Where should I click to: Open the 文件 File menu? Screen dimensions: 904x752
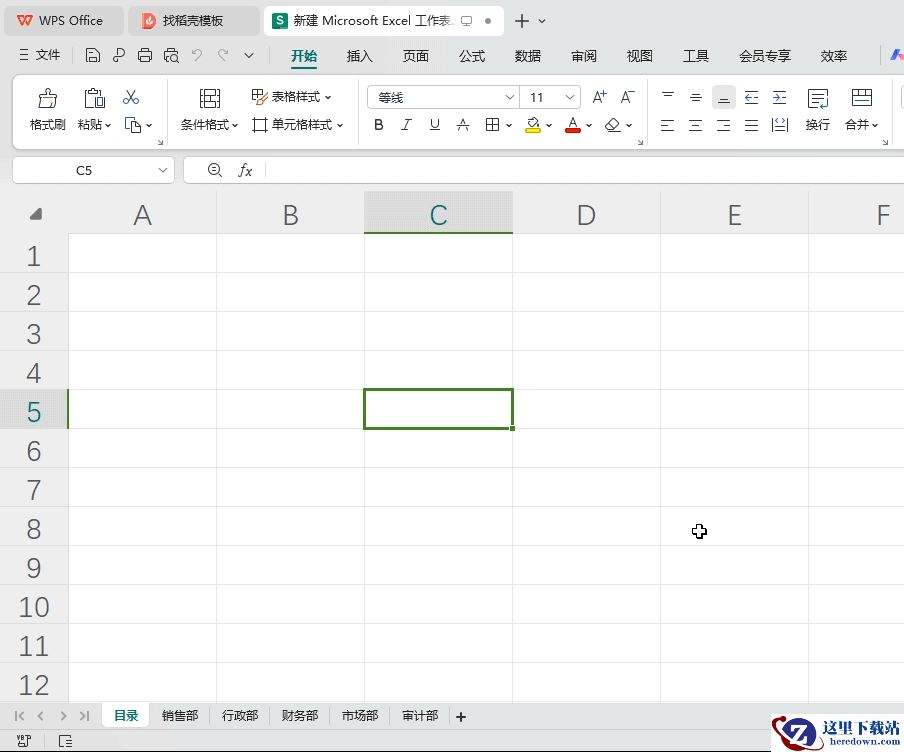pos(40,55)
